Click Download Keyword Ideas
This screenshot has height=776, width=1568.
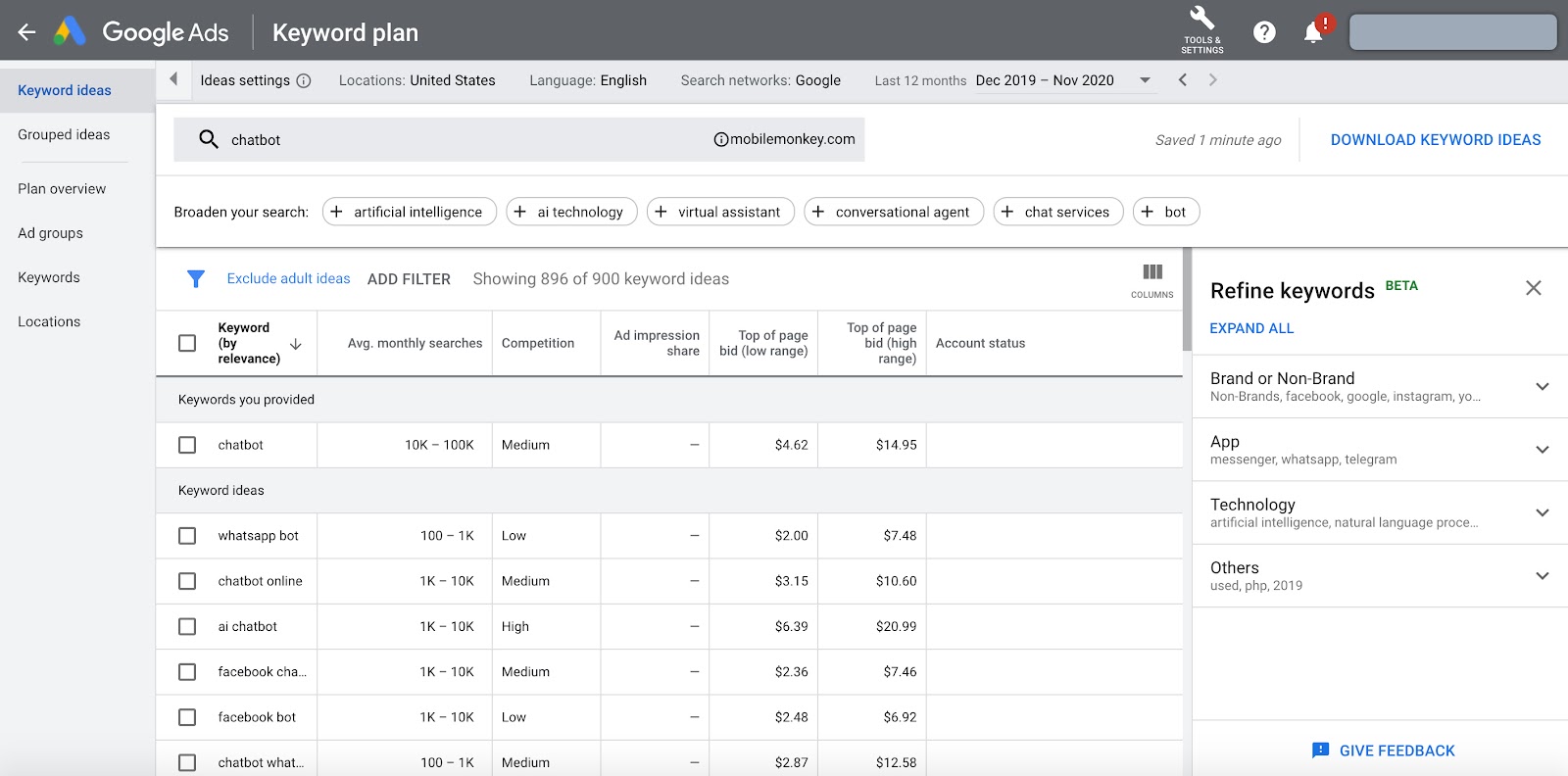click(1435, 140)
